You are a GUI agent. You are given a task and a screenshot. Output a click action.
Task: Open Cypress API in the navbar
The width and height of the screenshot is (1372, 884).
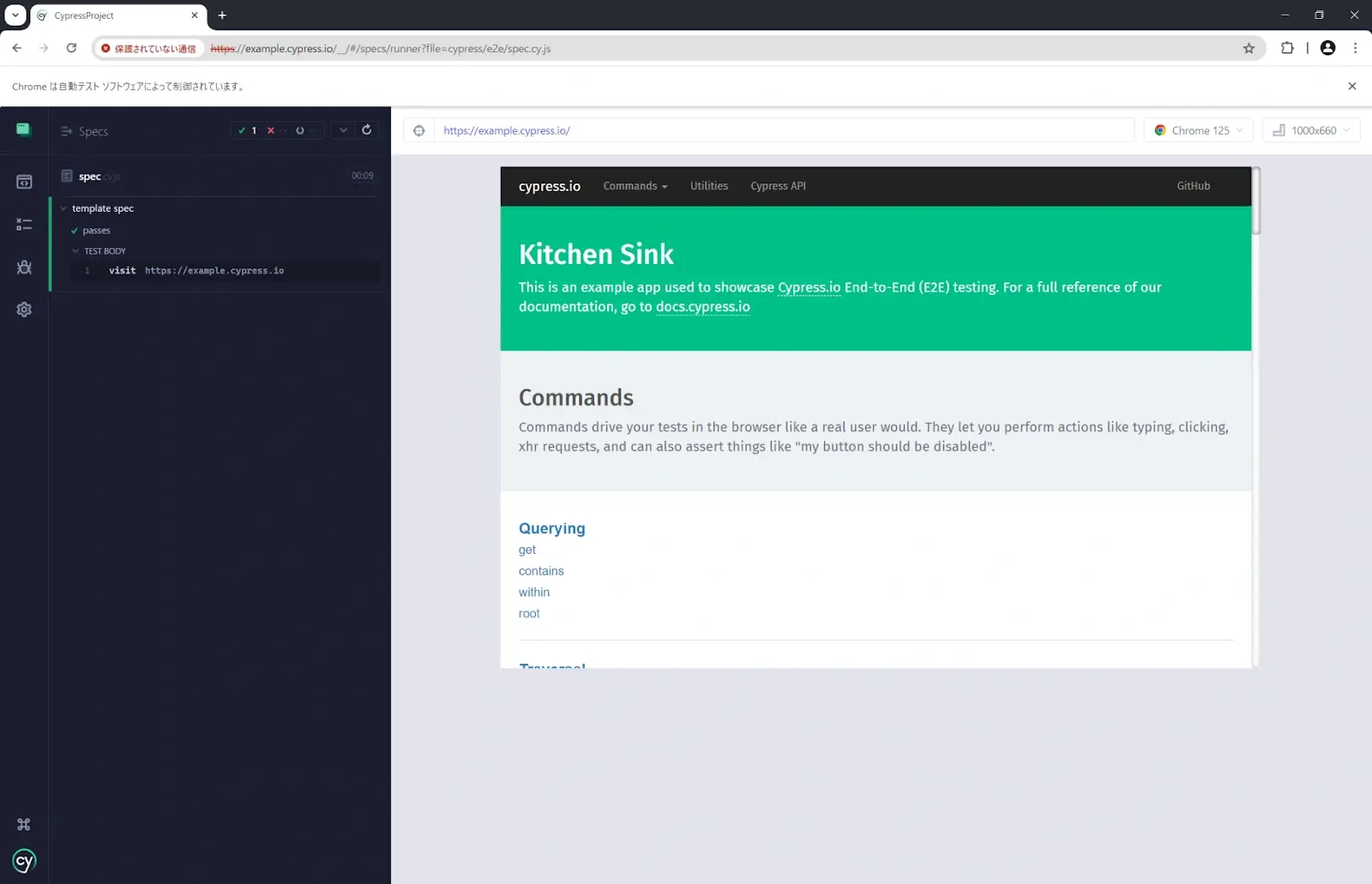pos(778,186)
